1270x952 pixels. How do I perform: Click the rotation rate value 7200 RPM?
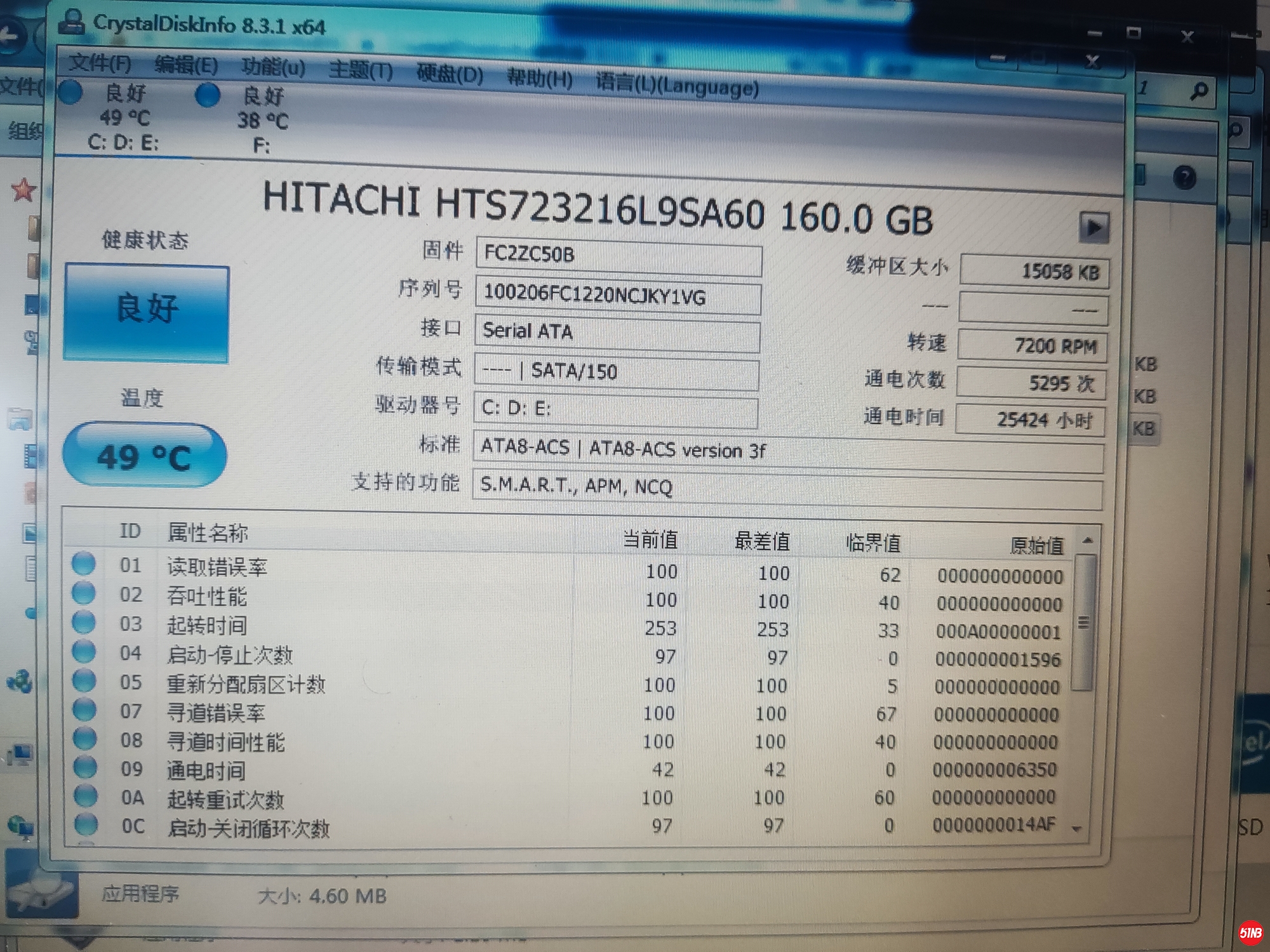(1033, 345)
